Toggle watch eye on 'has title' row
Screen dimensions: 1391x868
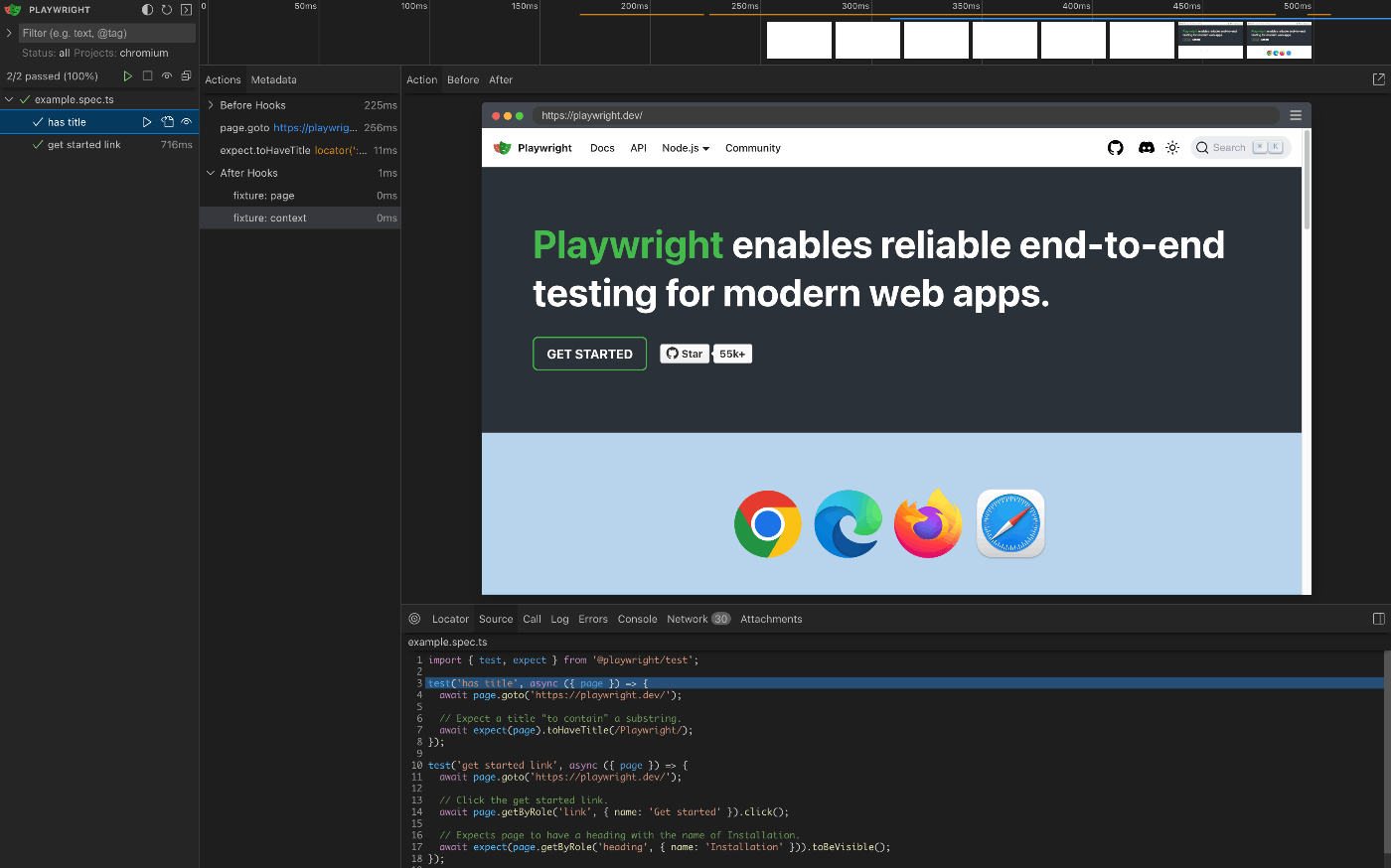point(186,122)
